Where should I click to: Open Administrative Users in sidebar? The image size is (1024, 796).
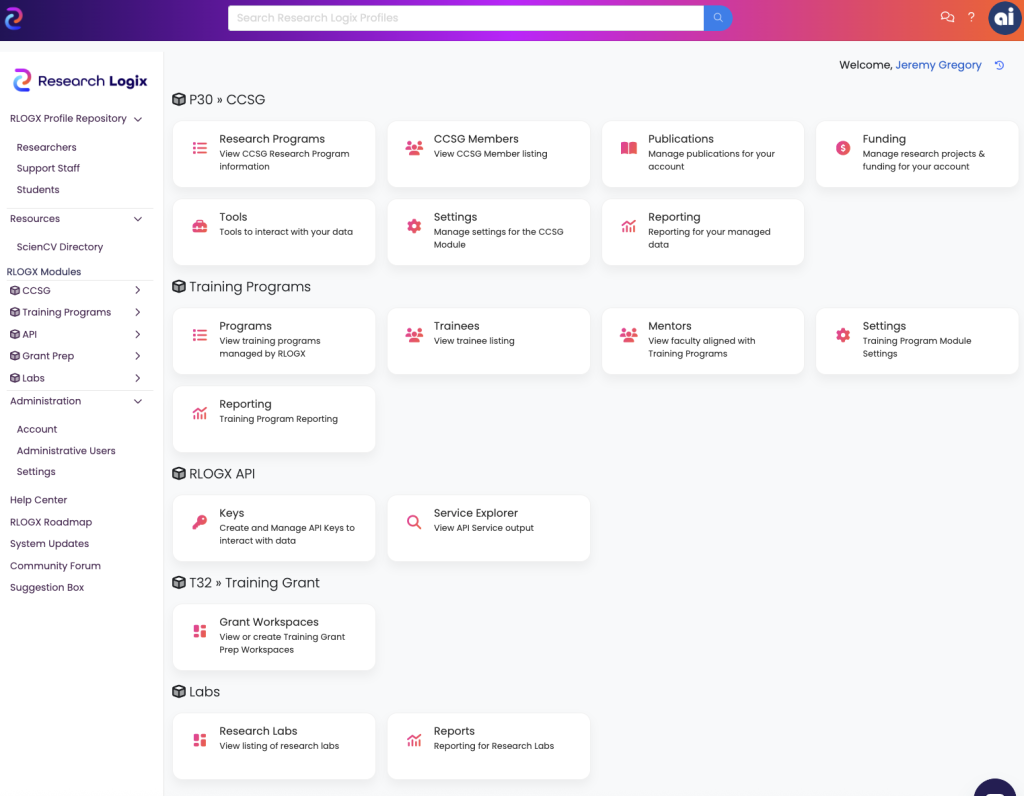[x=66, y=451]
